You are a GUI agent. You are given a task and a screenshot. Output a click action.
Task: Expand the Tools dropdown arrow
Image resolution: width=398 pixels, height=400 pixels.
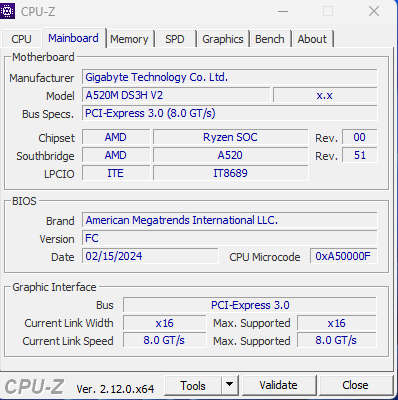(x=229, y=386)
